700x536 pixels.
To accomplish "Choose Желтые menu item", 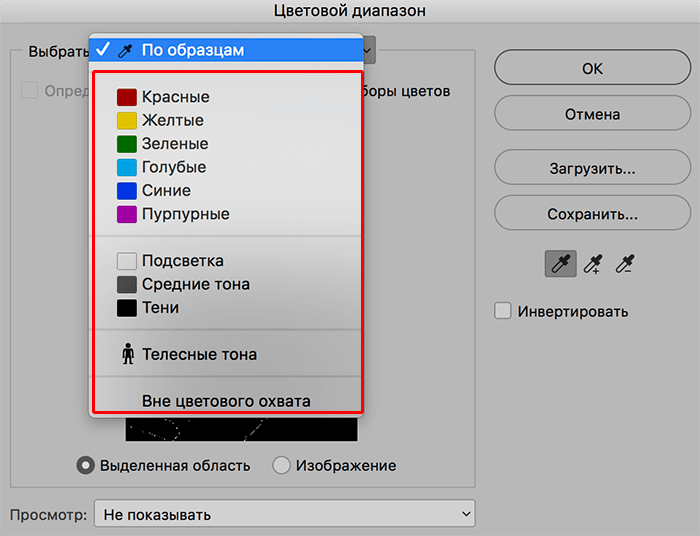I will coord(226,120).
